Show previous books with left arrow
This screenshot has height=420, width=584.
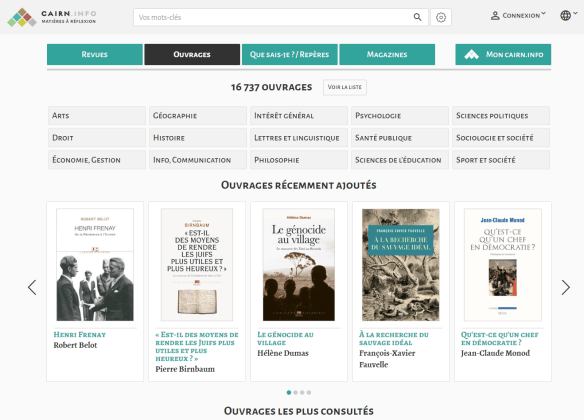32,287
